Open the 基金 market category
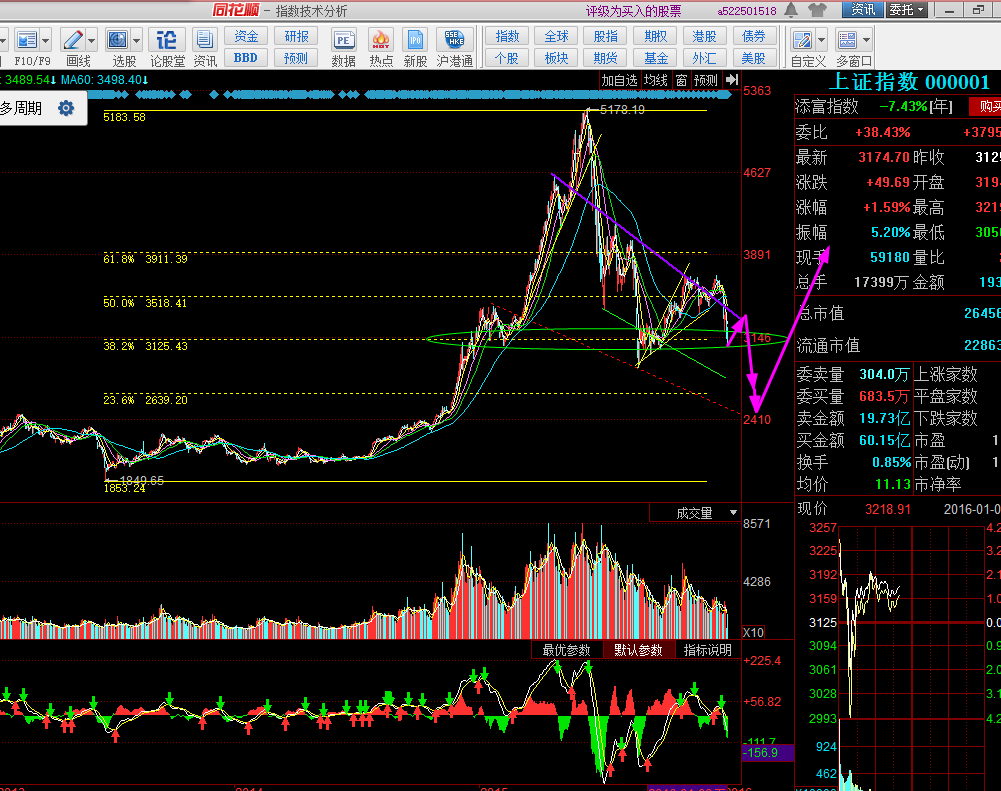1001x791 pixels. pyautogui.click(x=655, y=58)
